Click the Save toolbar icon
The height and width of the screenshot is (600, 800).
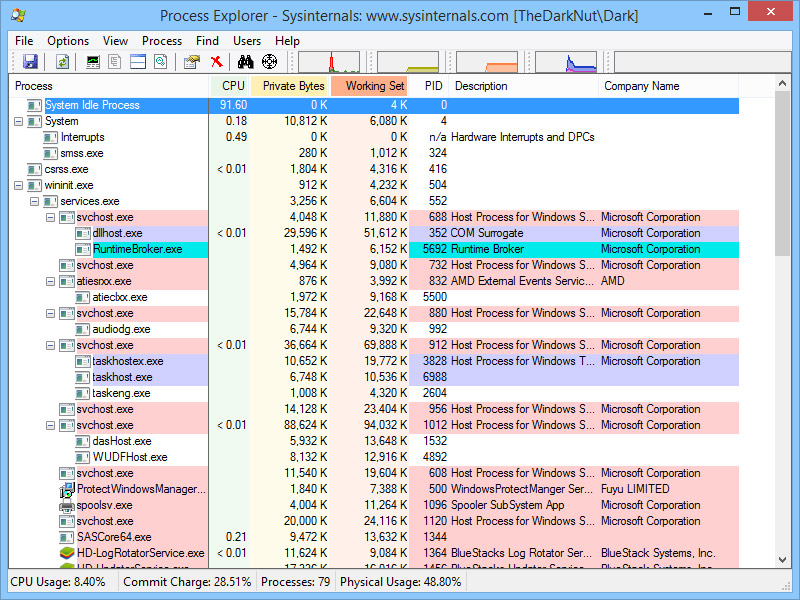(31, 62)
